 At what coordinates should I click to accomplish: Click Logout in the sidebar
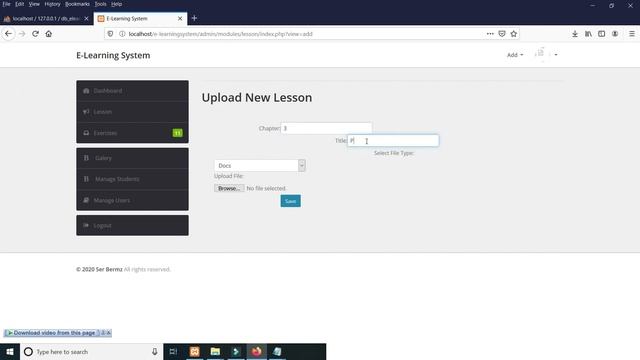pyautogui.click(x=132, y=225)
